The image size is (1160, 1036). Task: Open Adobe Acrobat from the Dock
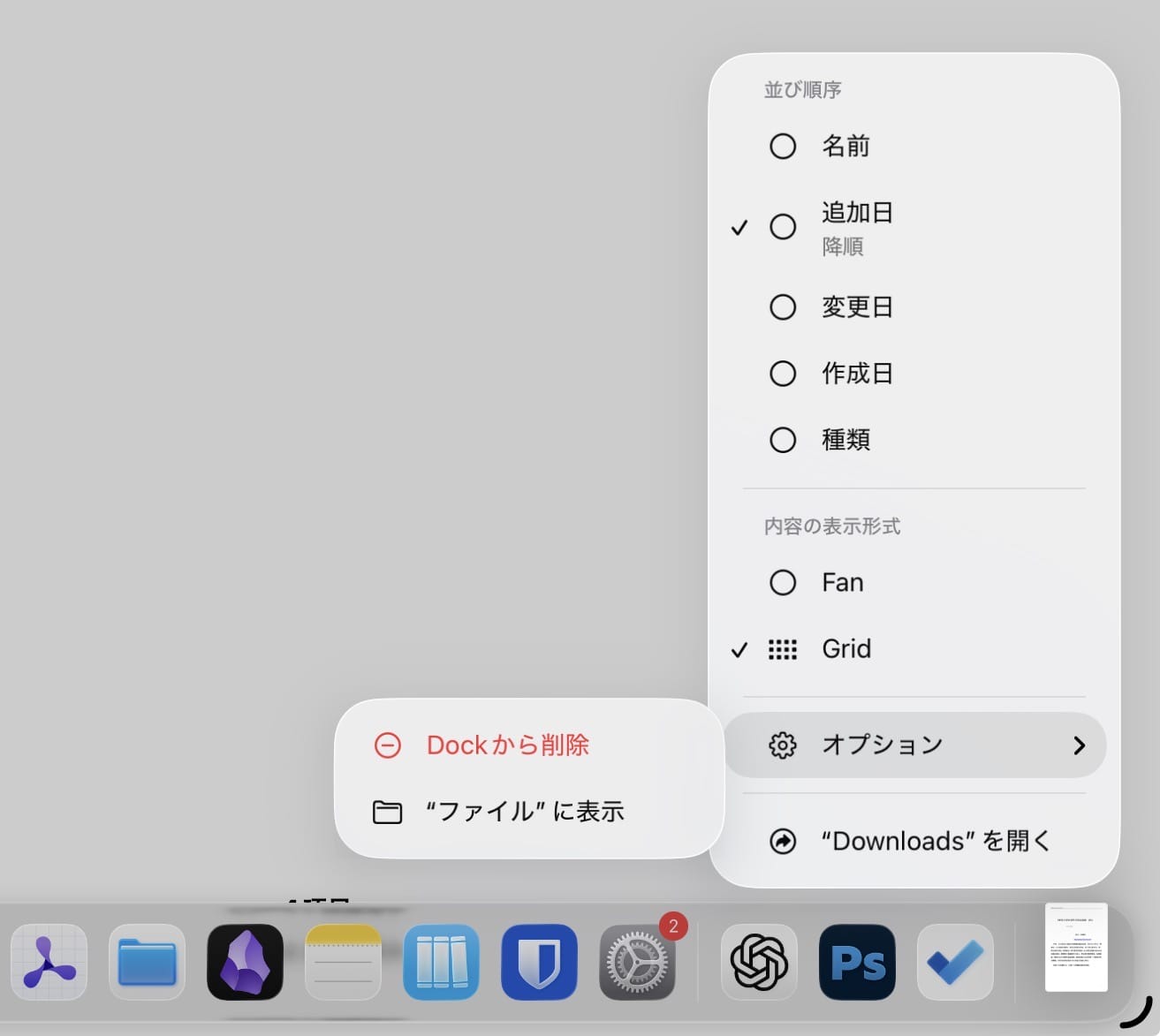pyautogui.click(x=49, y=962)
